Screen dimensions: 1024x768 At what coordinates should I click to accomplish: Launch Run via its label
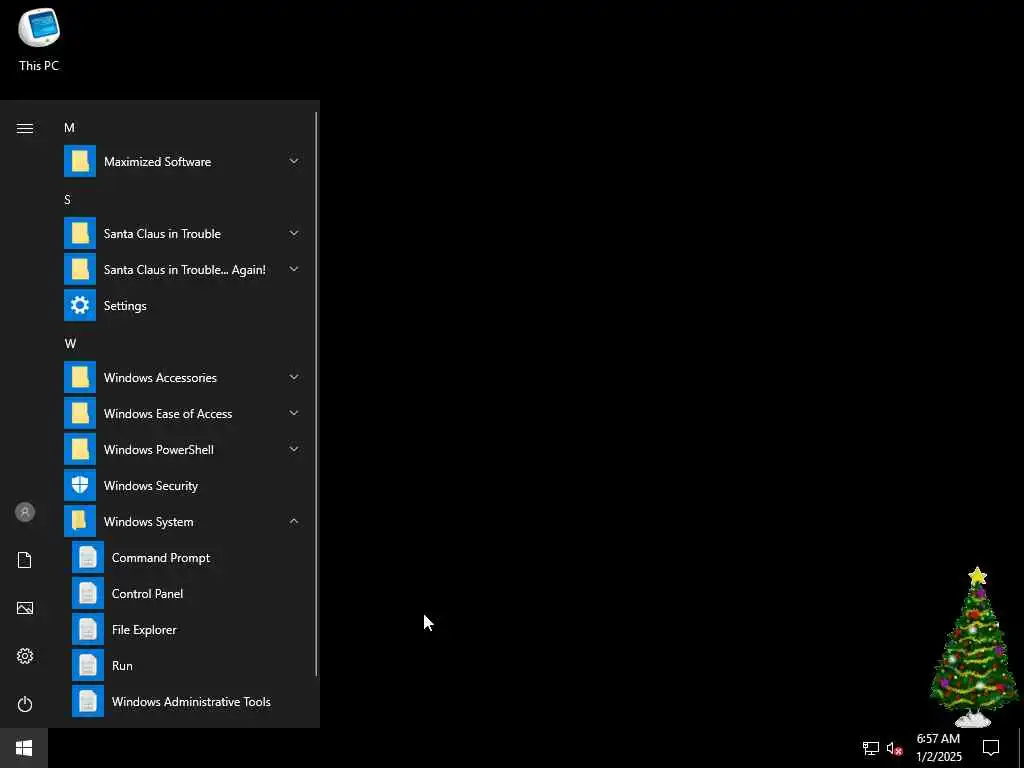pos(122,666)
